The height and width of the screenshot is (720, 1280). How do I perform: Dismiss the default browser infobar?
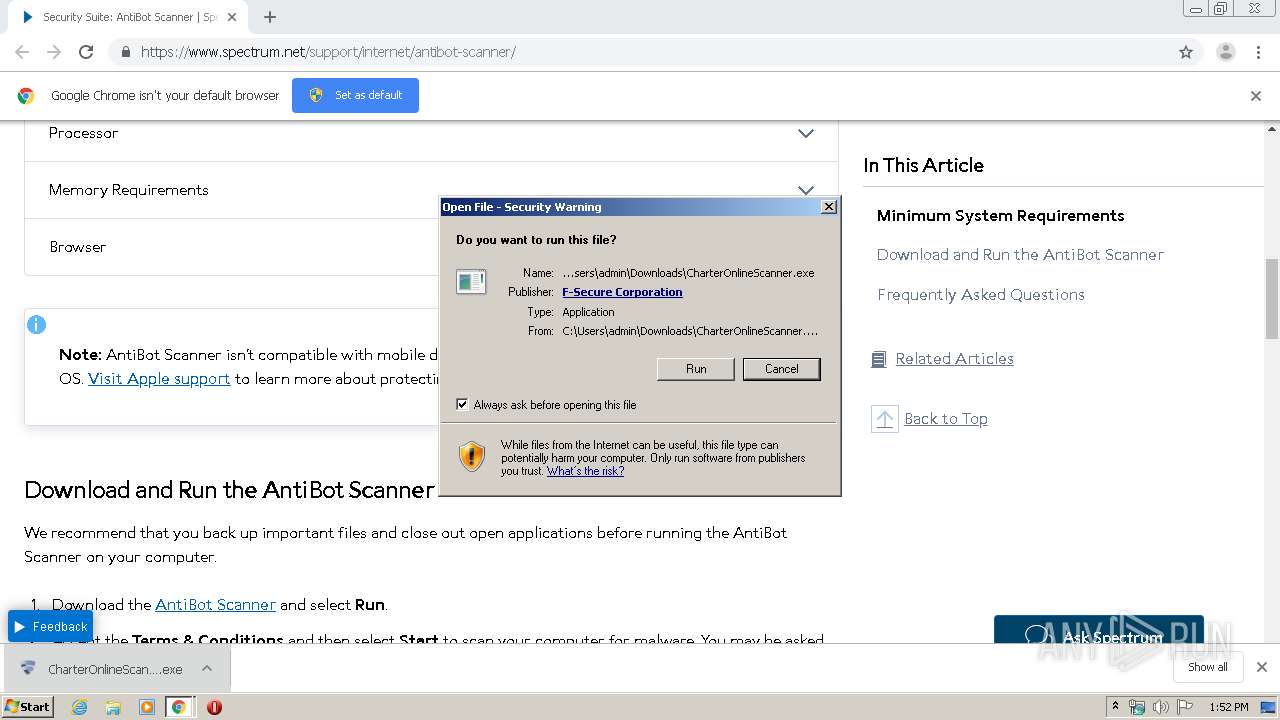tap(1256, 96)
